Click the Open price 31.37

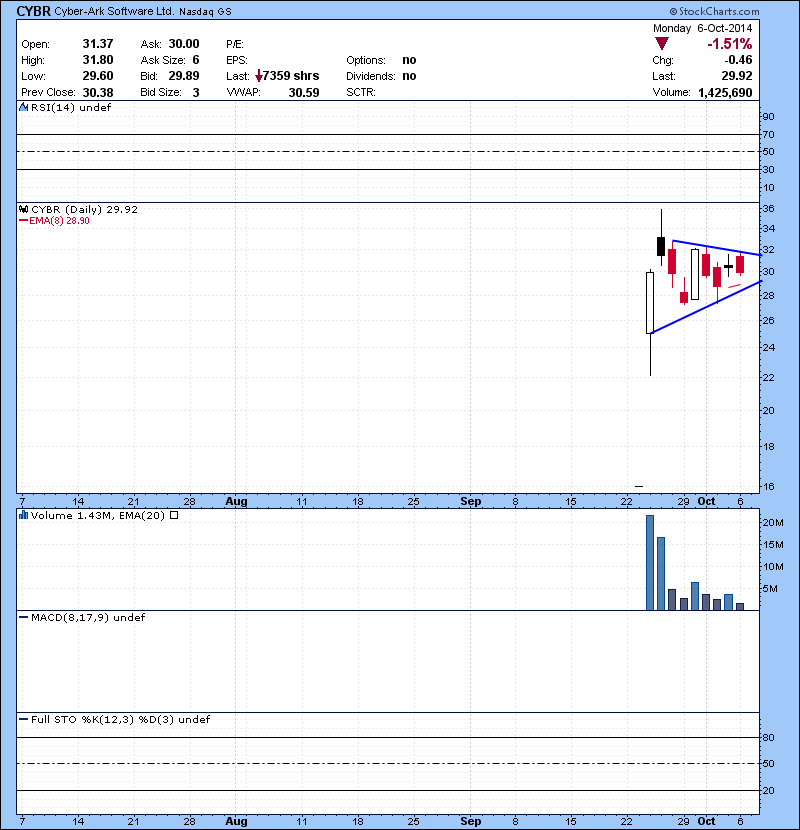click(98, 44)
